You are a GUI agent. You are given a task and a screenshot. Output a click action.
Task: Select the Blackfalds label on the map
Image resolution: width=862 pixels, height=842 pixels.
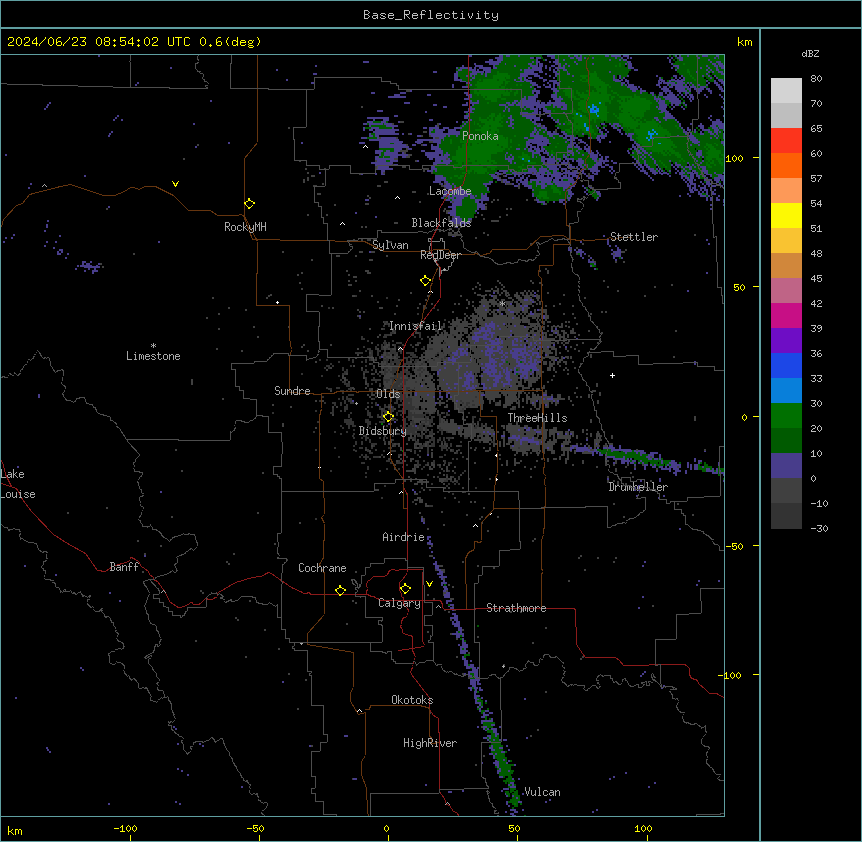pyautogui.click(x=441, y=223)
